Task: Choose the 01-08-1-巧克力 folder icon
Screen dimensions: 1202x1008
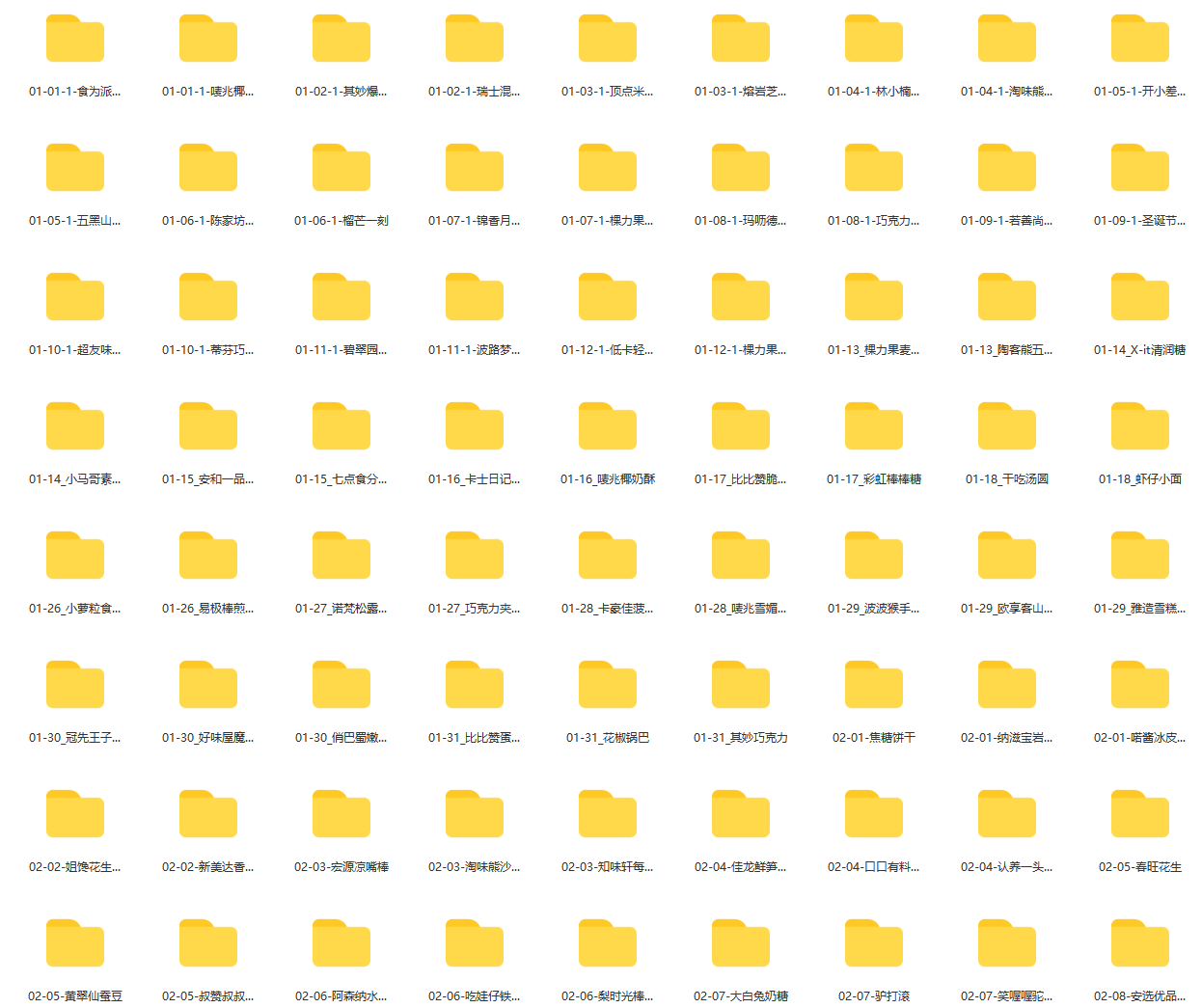Action: point(874,168)
